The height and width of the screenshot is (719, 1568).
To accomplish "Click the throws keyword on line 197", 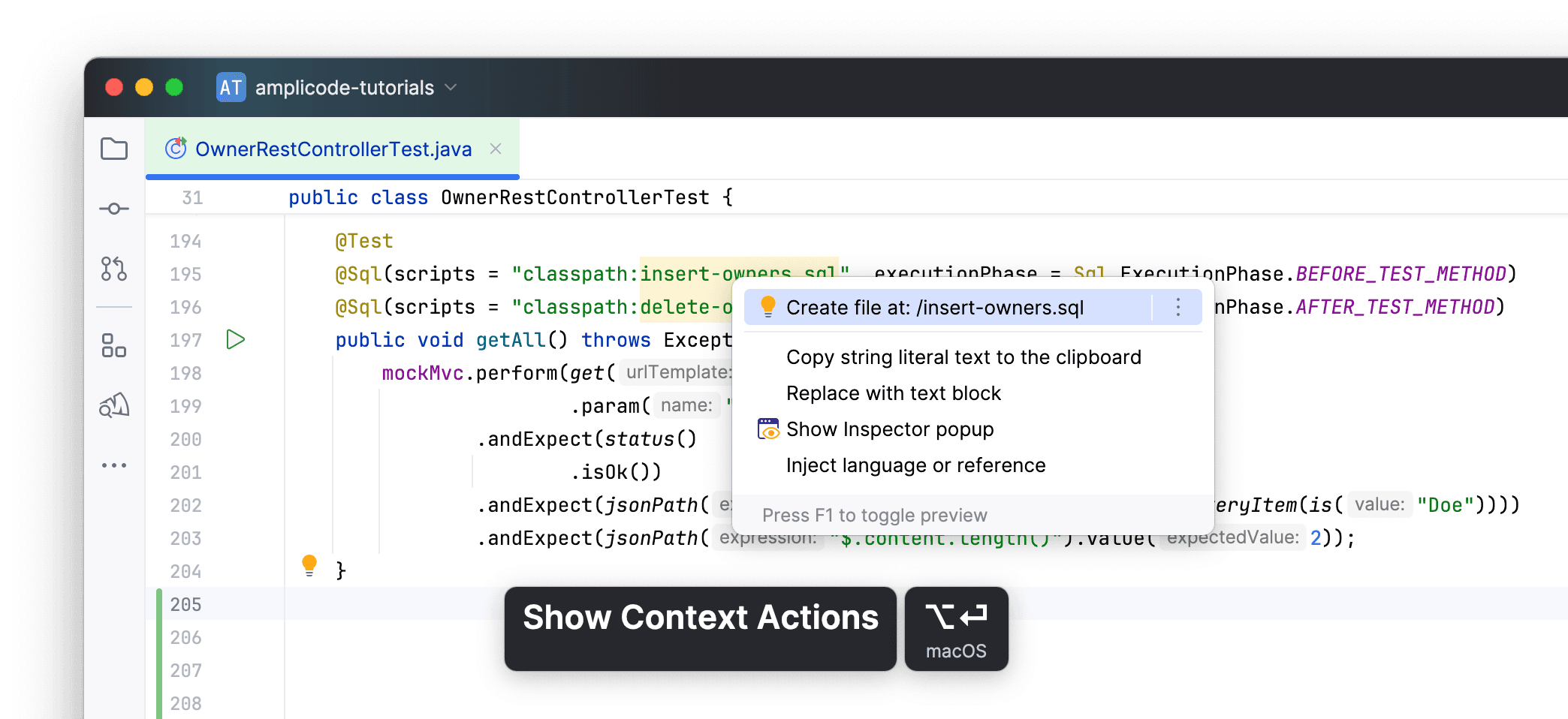I will 616,340.
